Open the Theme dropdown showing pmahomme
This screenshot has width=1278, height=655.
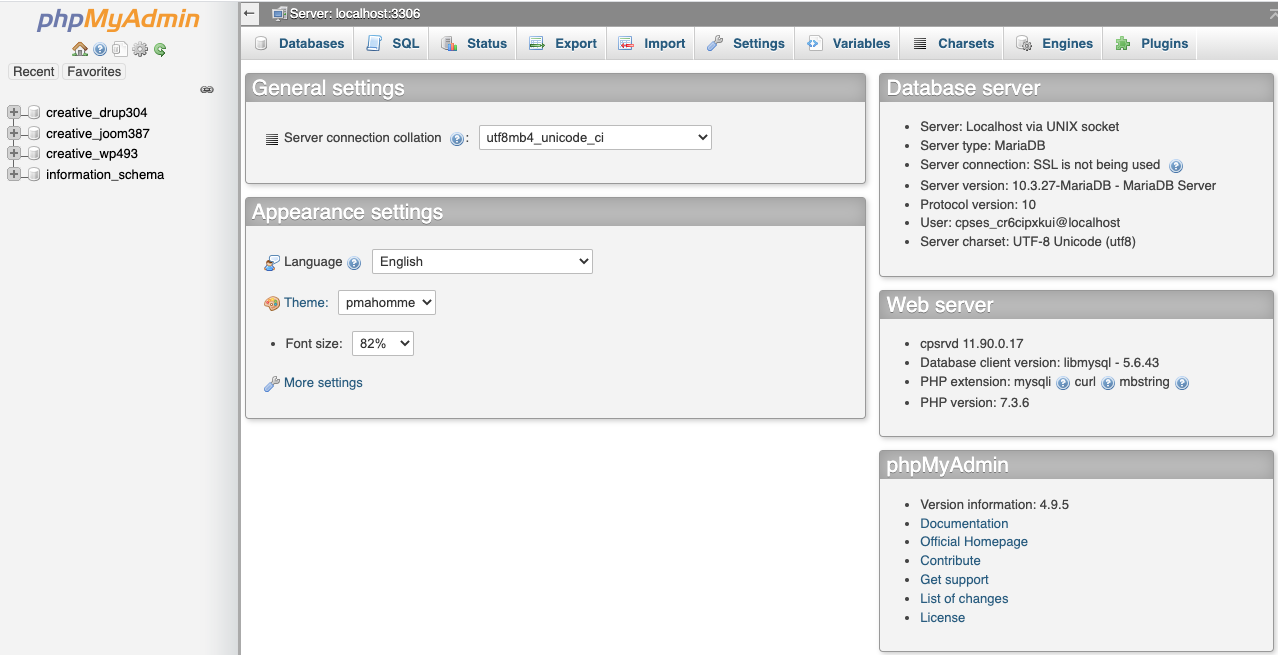(x=386, y=303)
